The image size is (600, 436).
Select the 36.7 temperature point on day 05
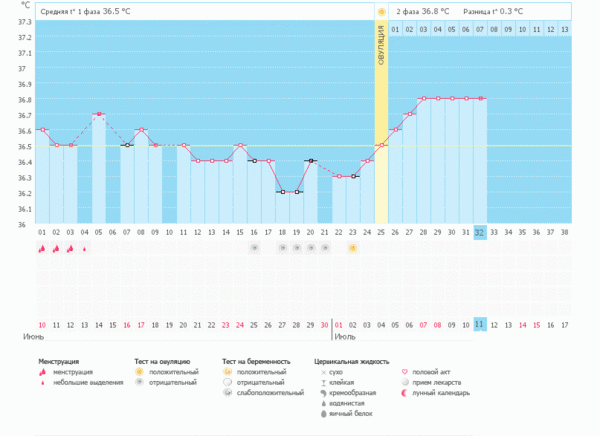tap(98, 115)
